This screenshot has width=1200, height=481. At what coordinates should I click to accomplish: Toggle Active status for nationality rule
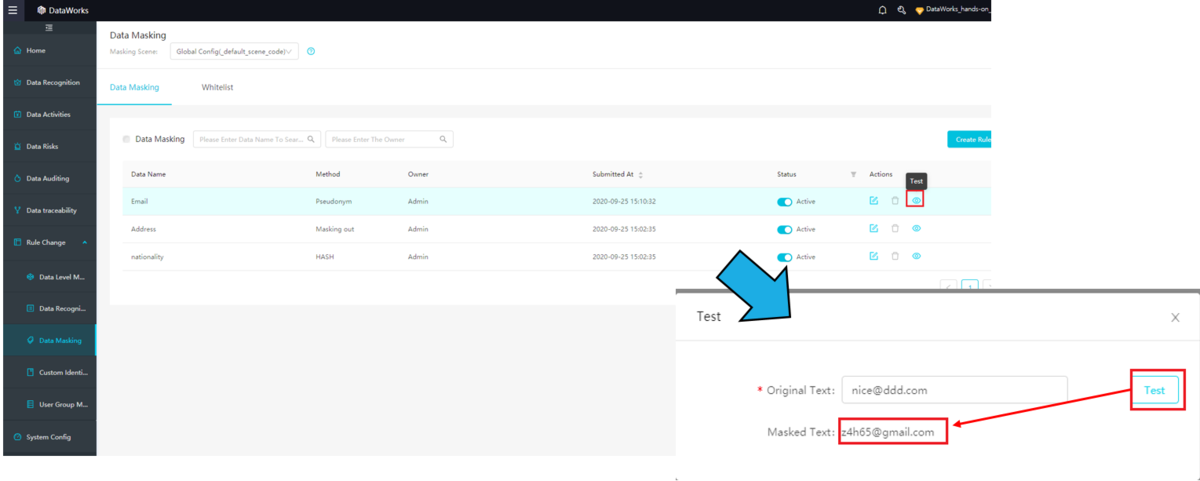(x=784, y=257)
